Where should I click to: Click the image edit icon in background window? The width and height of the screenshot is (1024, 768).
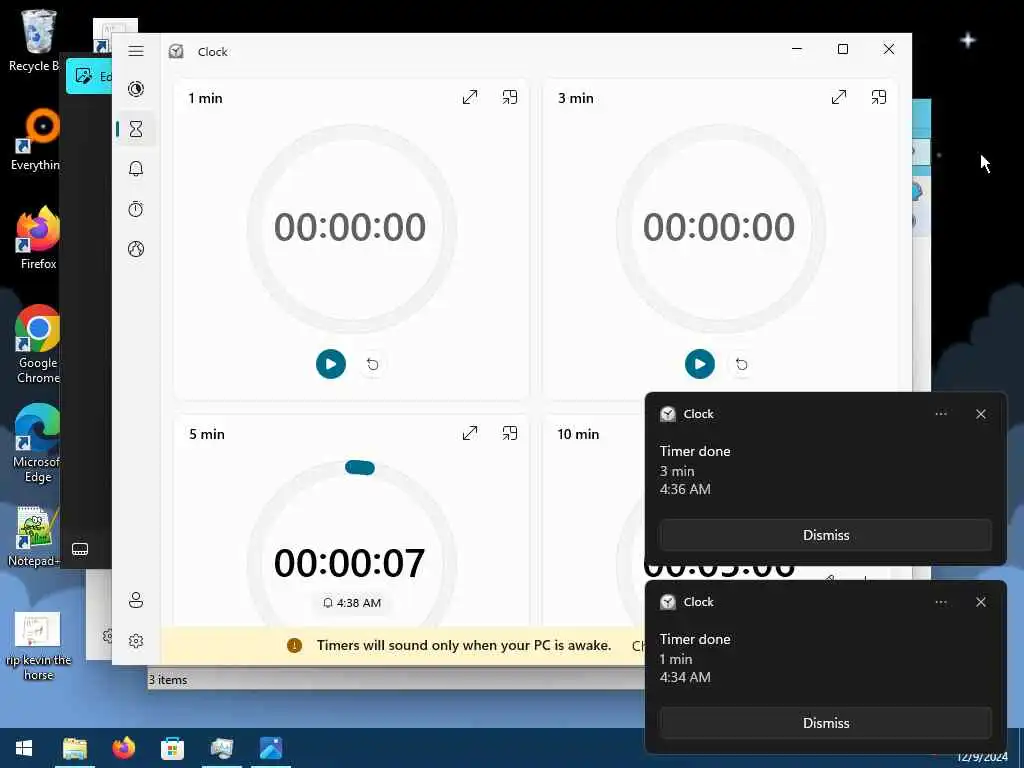tap(84, 76)
